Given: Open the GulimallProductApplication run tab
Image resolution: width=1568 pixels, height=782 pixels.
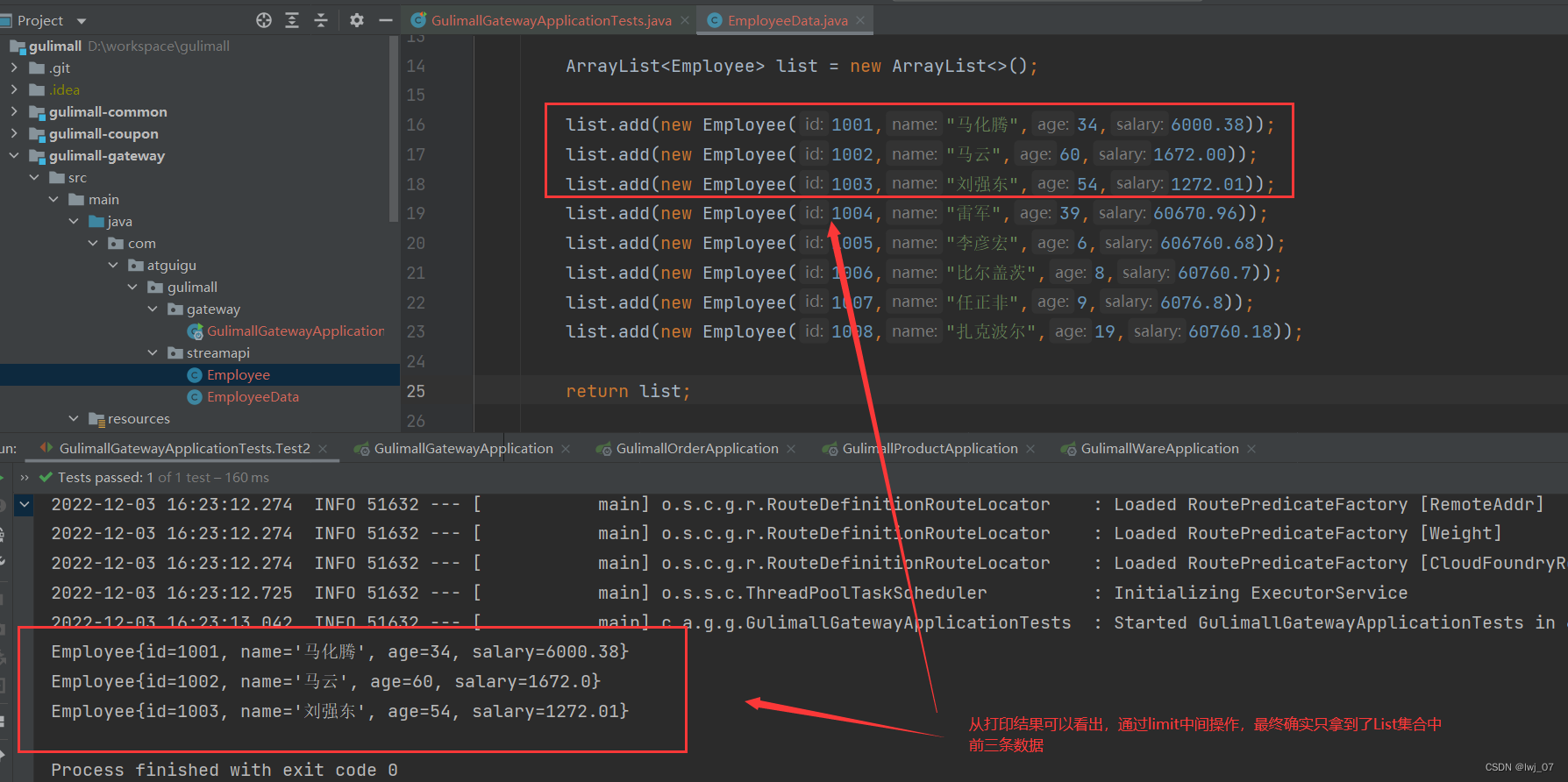Looking at the screenshot, I should 930,449.
